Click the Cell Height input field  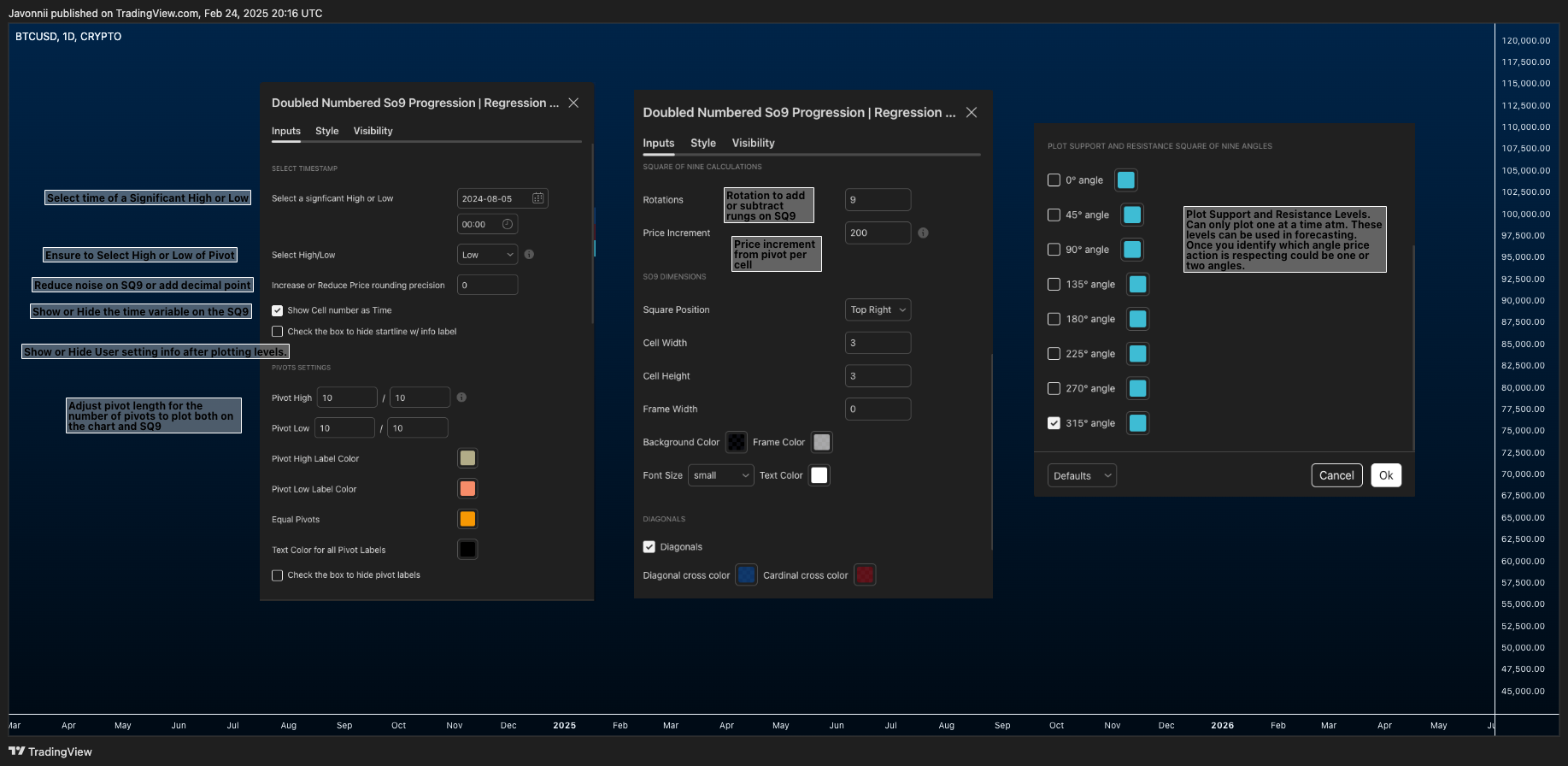pos(878,376)
